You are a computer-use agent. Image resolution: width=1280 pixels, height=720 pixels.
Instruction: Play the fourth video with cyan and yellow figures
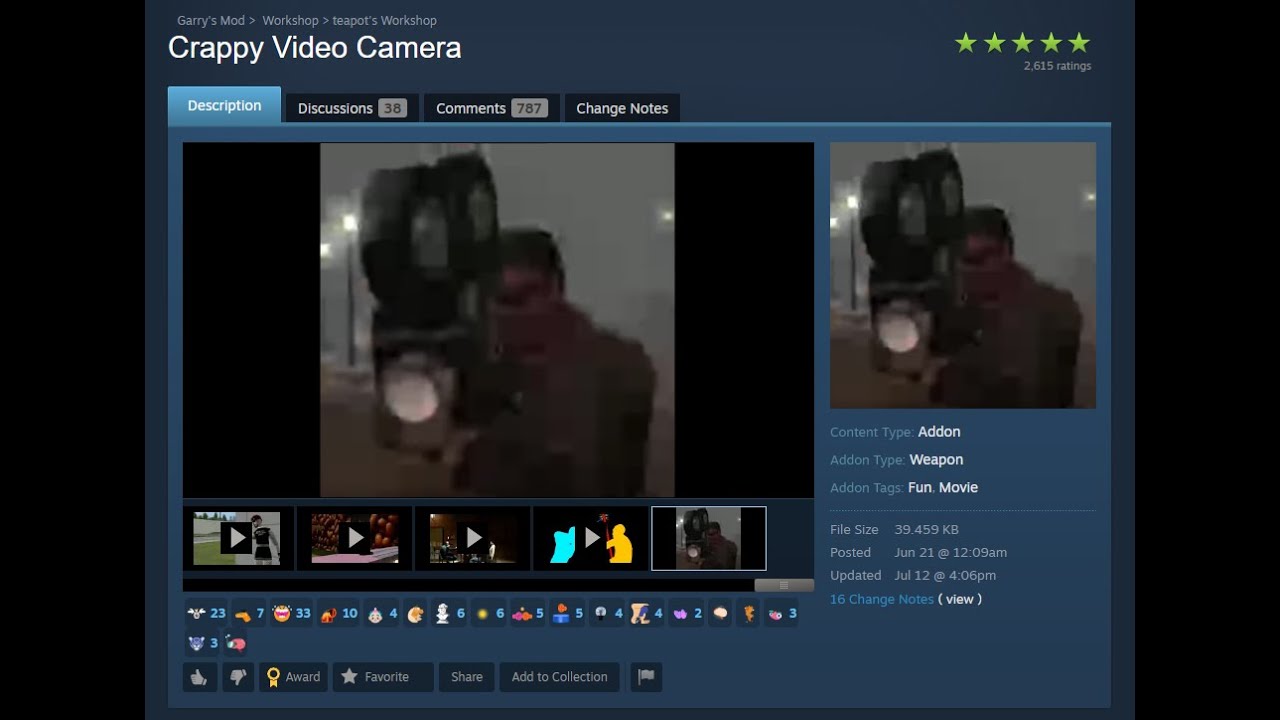(591, 538)
